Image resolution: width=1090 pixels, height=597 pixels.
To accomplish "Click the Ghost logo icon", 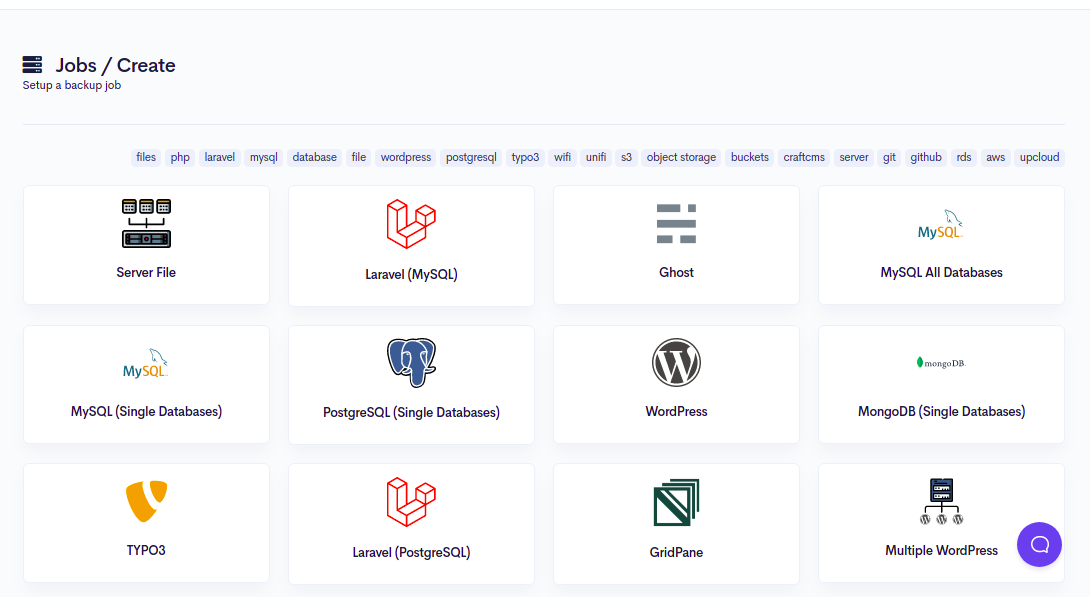I will [676, 224].
